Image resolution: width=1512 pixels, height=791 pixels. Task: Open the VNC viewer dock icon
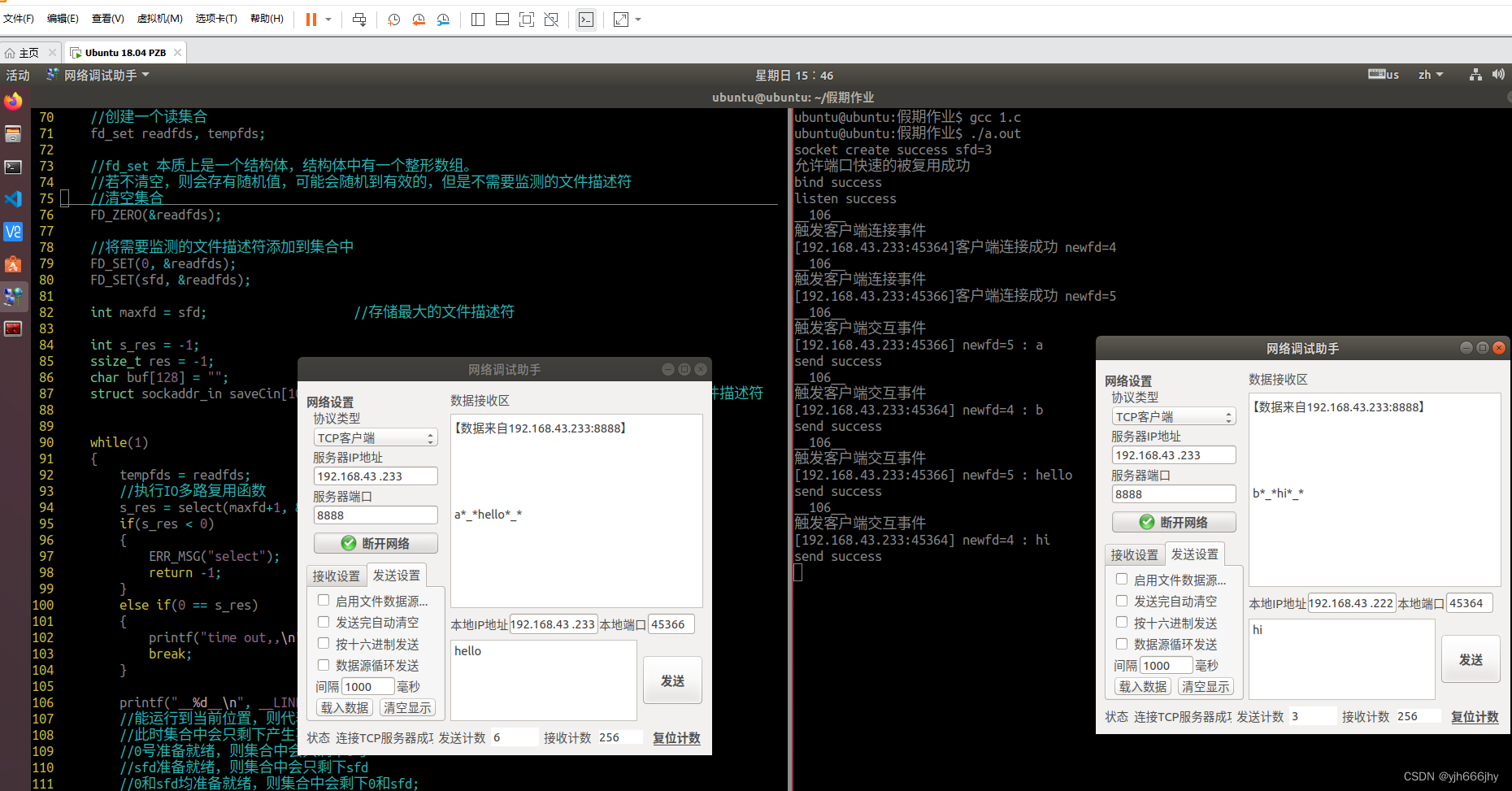click(13, 232)
